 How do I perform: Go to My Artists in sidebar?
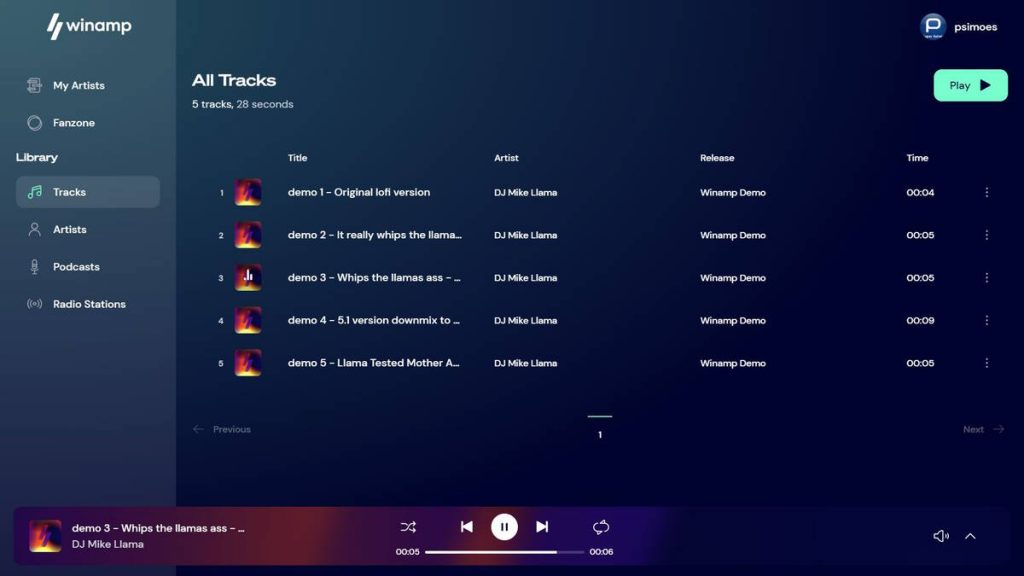coord(78,86)
